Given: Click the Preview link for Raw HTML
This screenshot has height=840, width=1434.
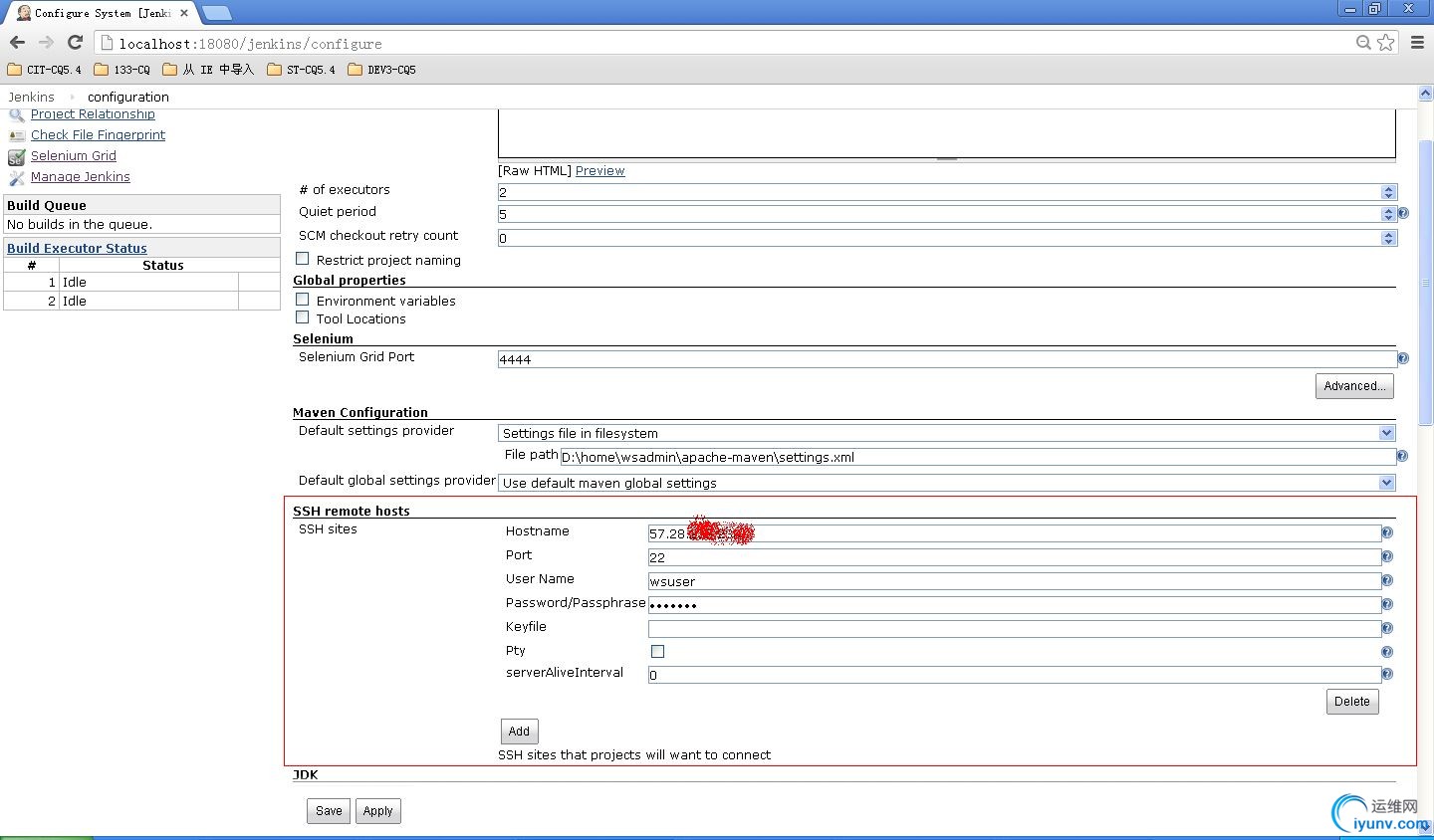Looking at the screenshot, I should (x=600, y=171).
